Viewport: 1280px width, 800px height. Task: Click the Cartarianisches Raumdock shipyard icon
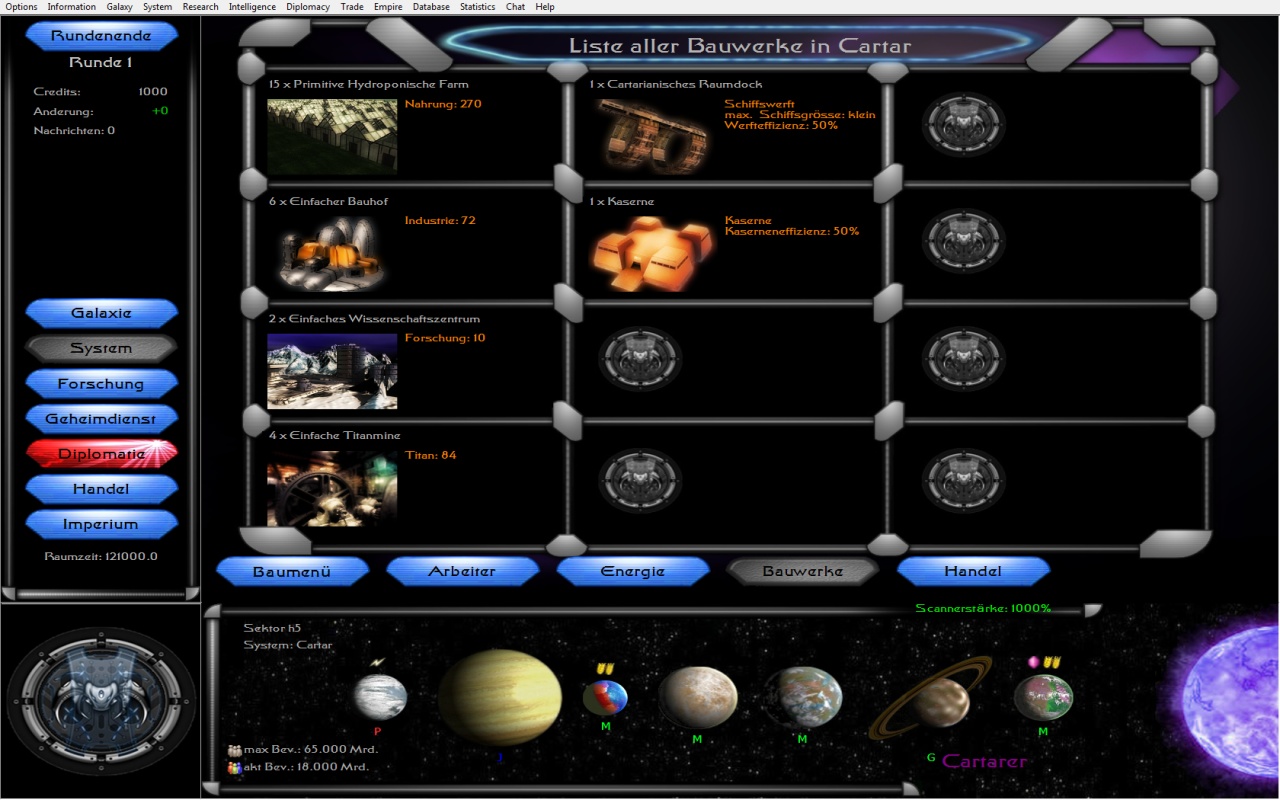click(x=653, y=136)
